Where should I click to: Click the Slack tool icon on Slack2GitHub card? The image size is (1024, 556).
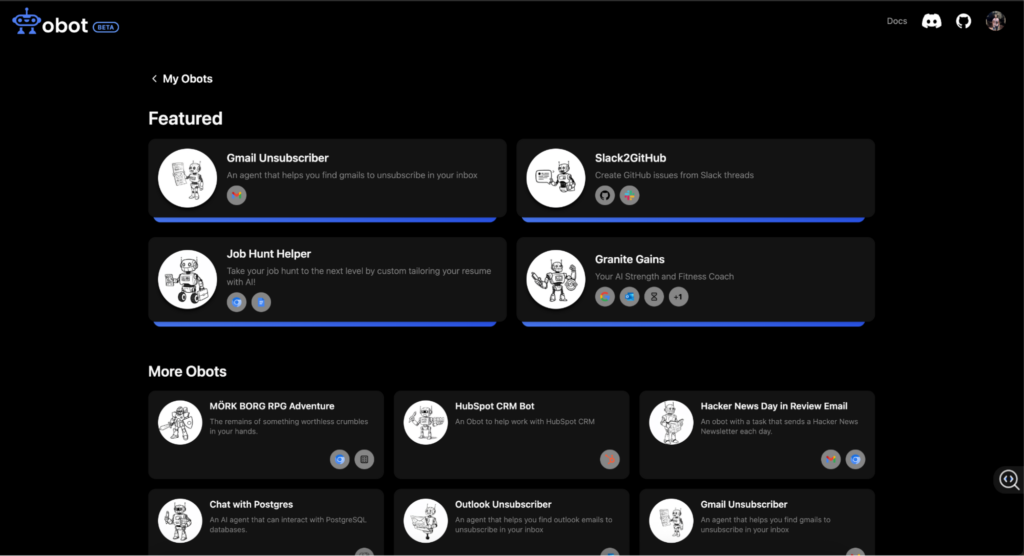click(x=630, y=195)
